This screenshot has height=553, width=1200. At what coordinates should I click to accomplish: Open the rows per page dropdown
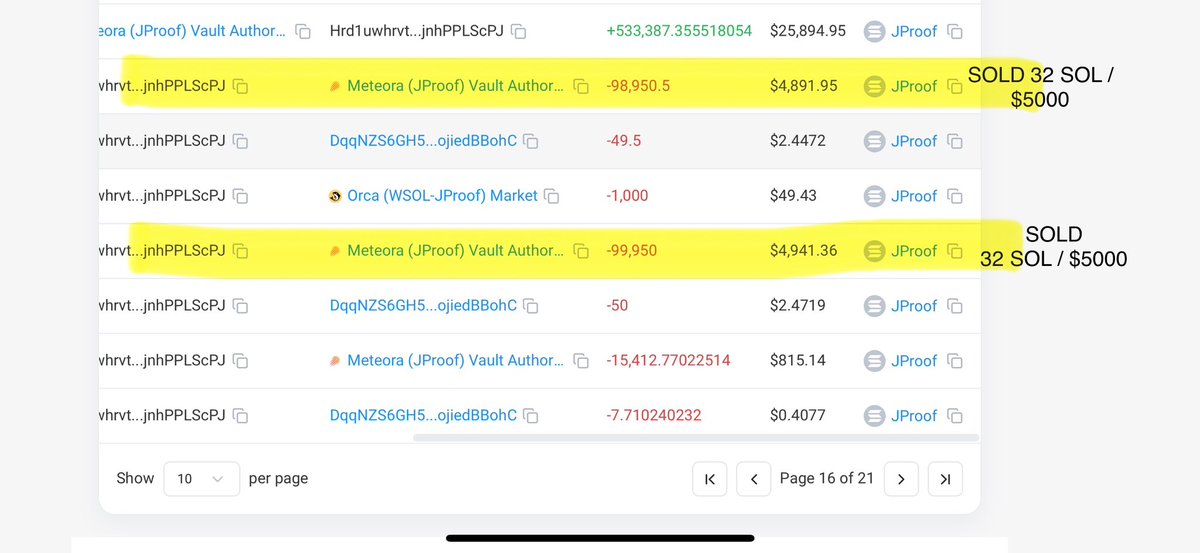(x=201, y=479)
